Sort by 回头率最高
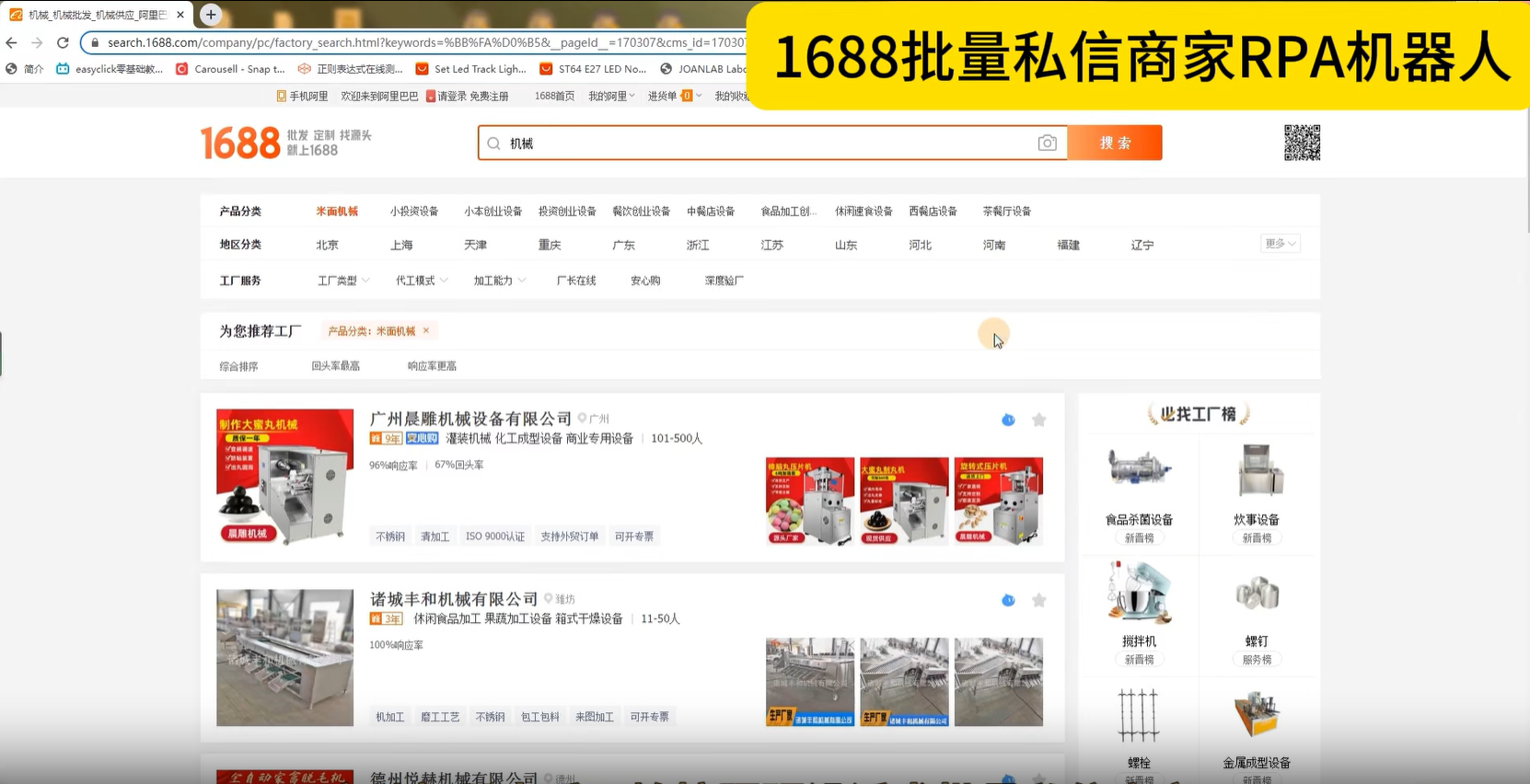Viewport: 1530px width, 784px height. [335, 366]
